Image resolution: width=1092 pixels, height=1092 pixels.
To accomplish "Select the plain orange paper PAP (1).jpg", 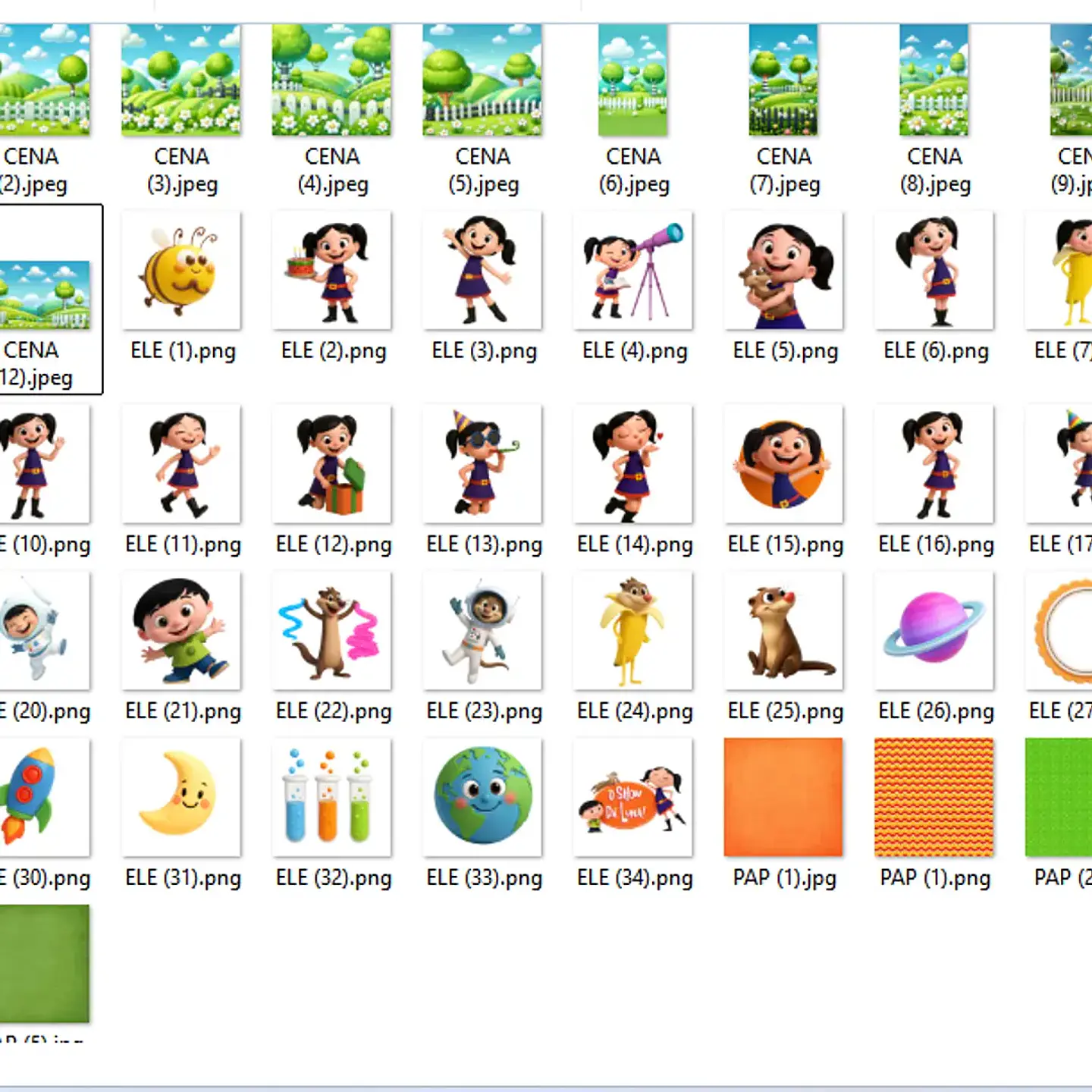I will coord(783,797).
